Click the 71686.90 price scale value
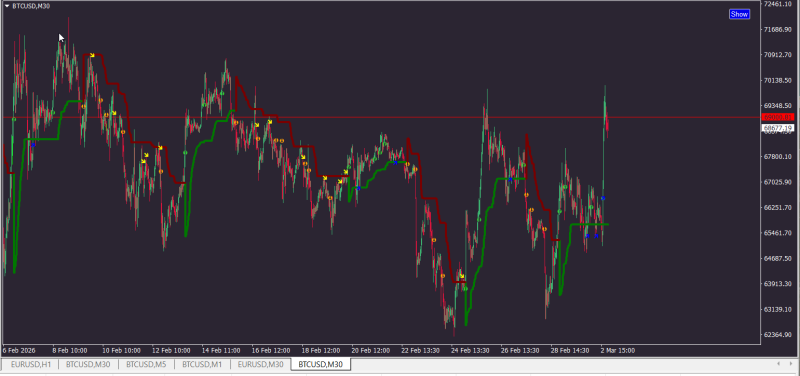Viewport: 800px width, 376px height. [x=778, y=30]
